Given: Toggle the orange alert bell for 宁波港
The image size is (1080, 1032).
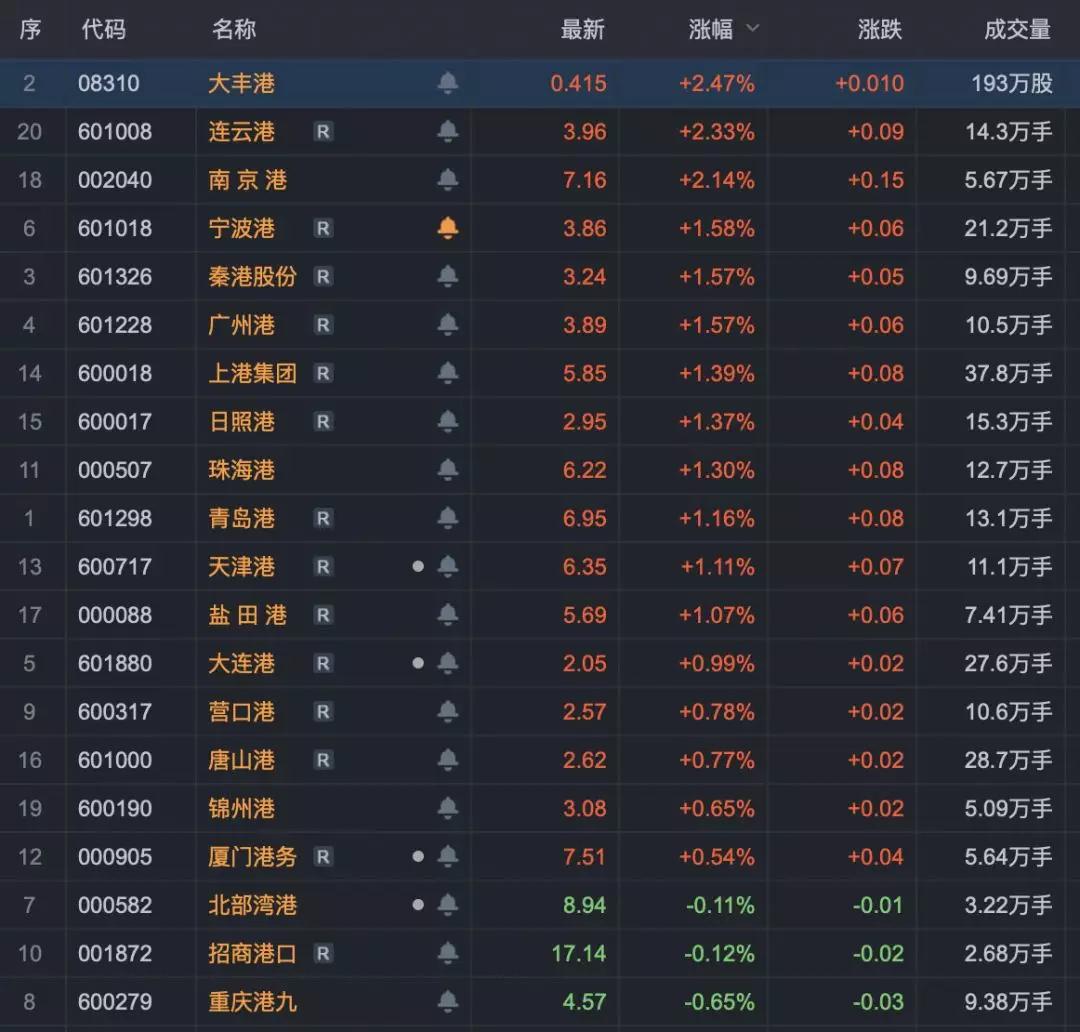Looking at the screenshot, I should 448,229.
